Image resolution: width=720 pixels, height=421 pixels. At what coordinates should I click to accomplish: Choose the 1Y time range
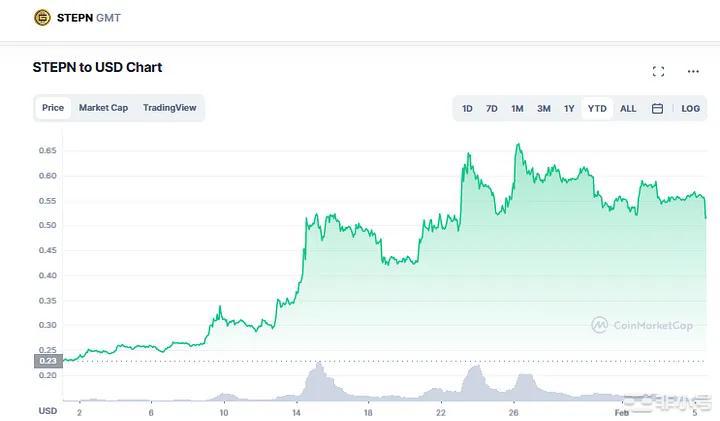(x=569, y=108)
